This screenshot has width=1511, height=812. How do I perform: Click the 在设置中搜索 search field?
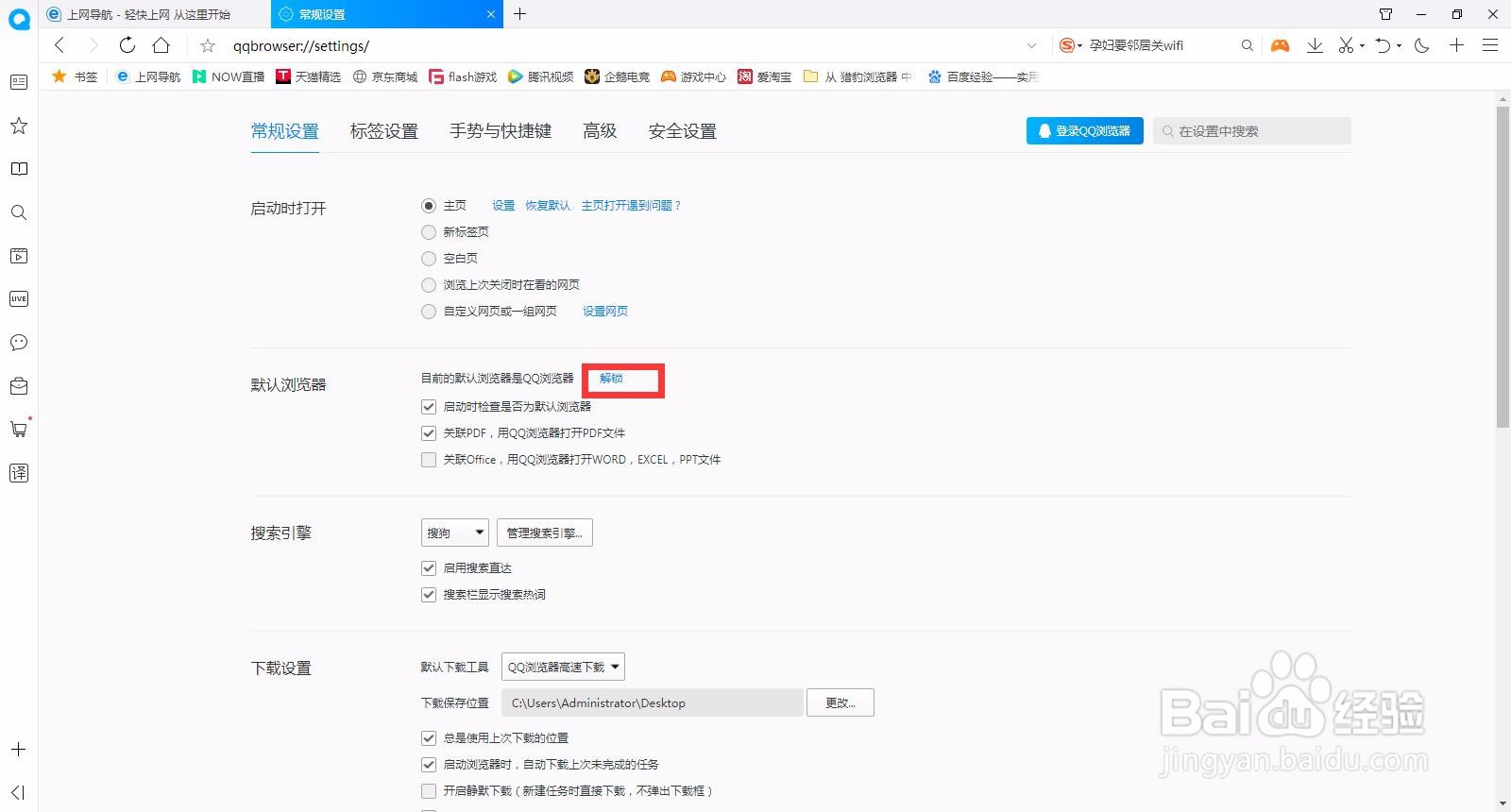coord(1252,131)
